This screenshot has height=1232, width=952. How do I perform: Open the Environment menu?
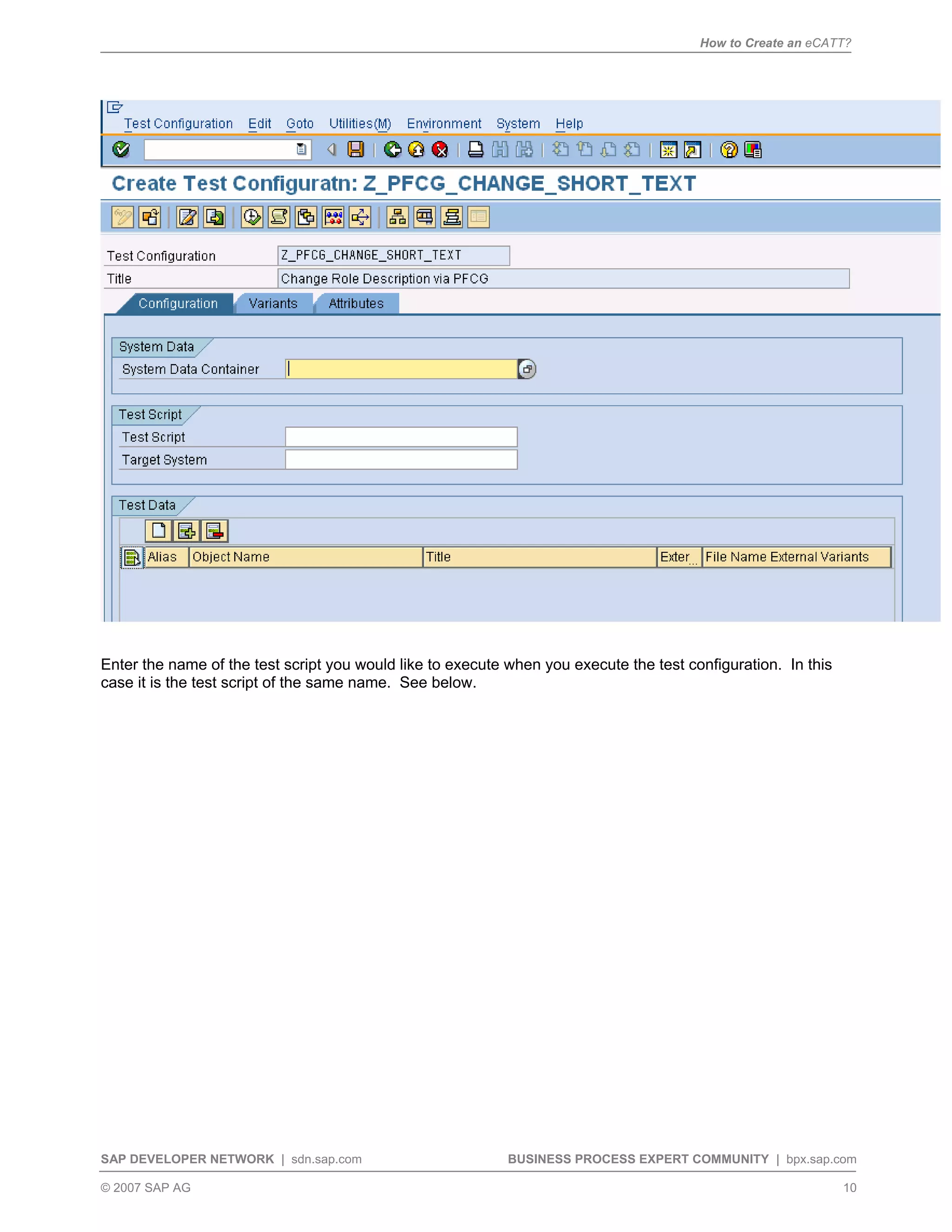click(444, 124)
